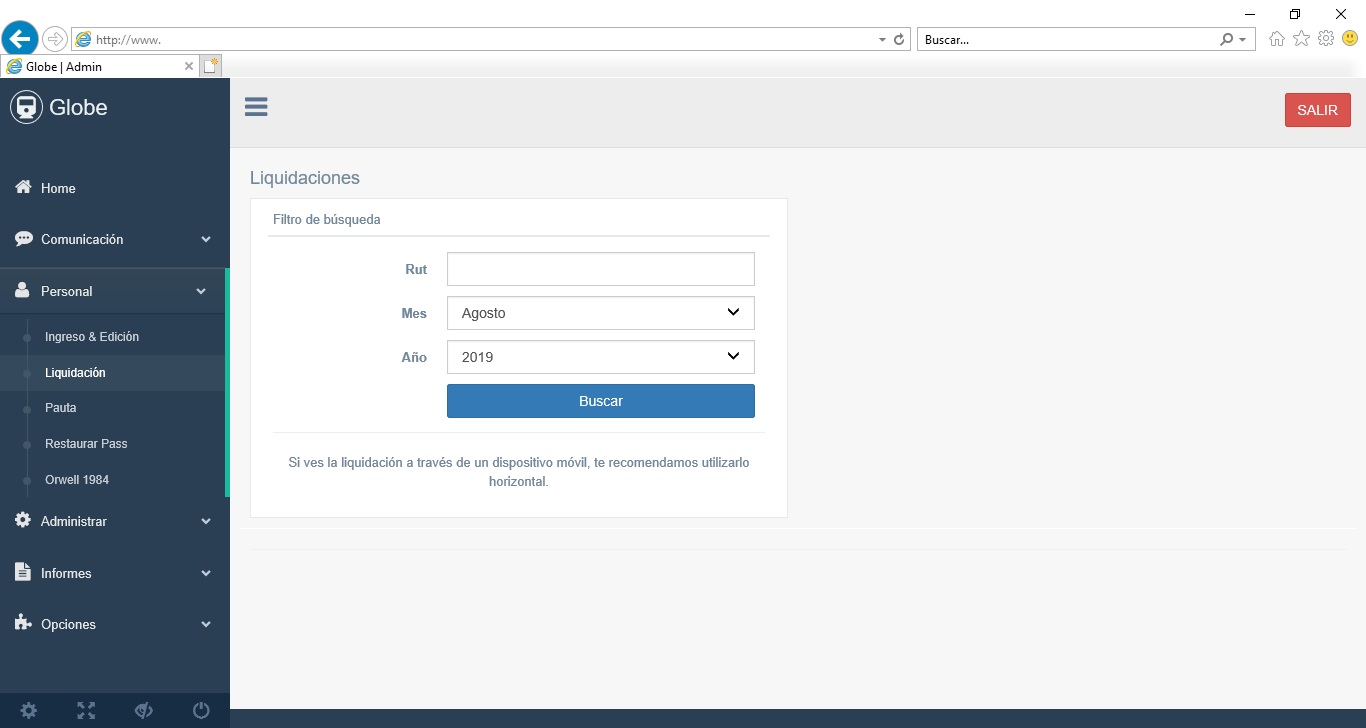Open the Año dropdown showing 2019

point(600,357)
